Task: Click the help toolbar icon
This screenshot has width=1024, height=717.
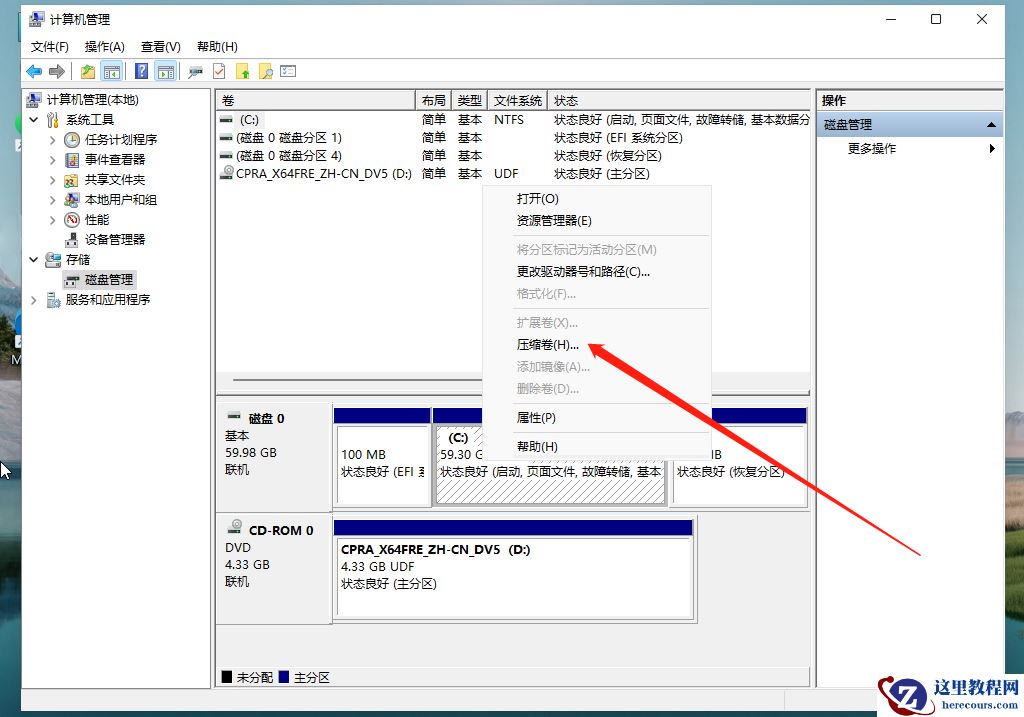Action: point(142,71)
